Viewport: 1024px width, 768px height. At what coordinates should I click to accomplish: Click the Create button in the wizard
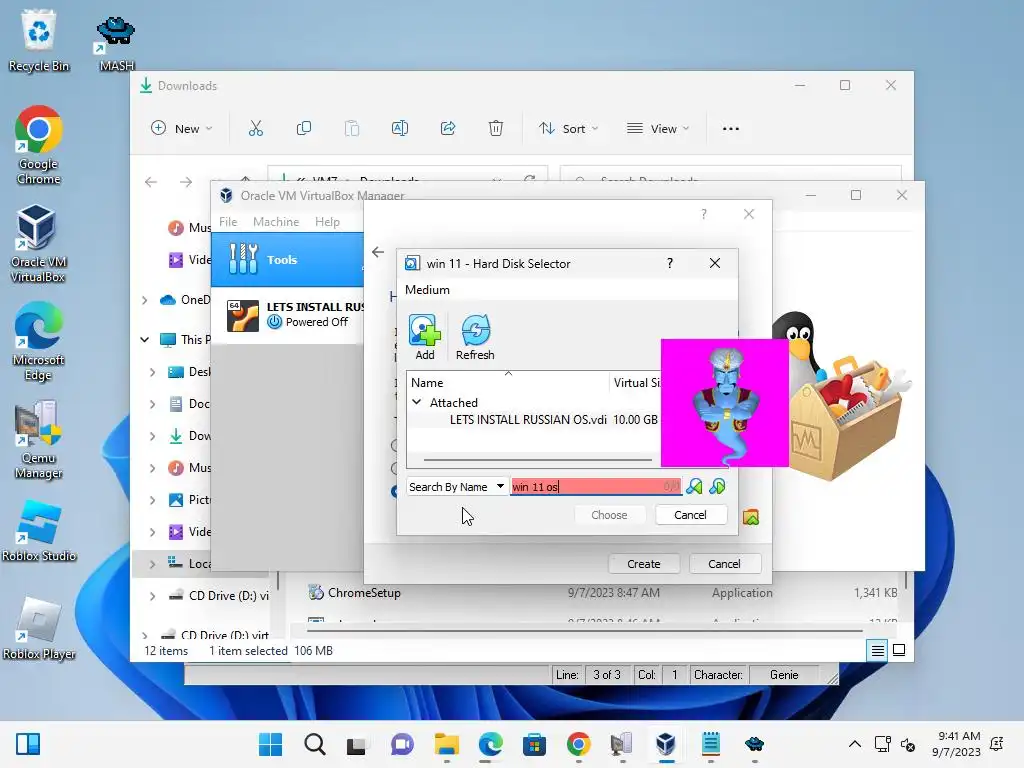[x=643, y=564]
